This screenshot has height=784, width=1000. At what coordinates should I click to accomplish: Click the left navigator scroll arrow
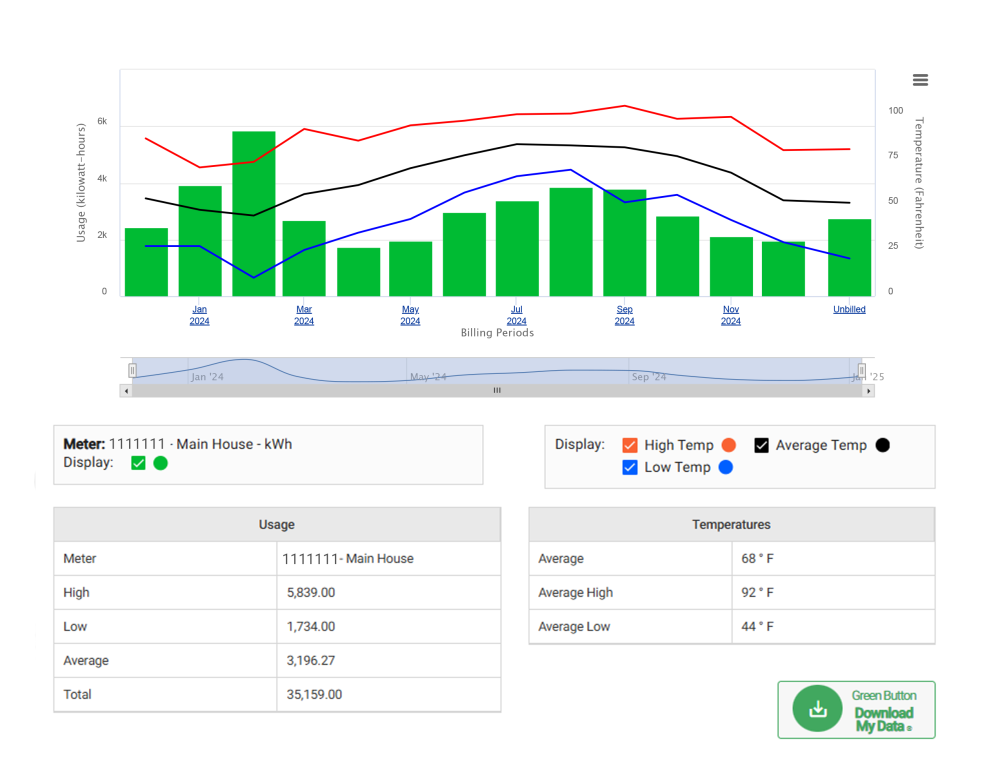pos(124,390)
